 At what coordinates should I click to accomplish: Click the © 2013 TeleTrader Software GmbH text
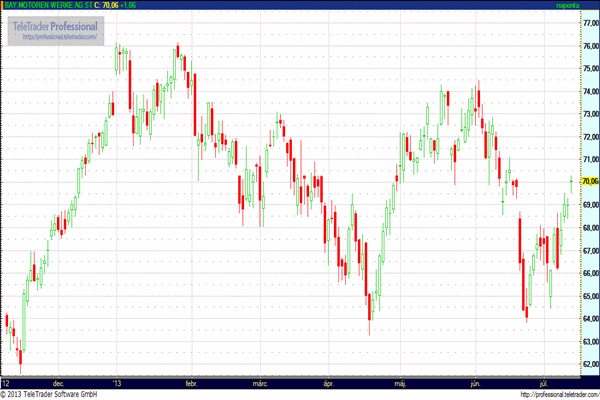(48, 394)
